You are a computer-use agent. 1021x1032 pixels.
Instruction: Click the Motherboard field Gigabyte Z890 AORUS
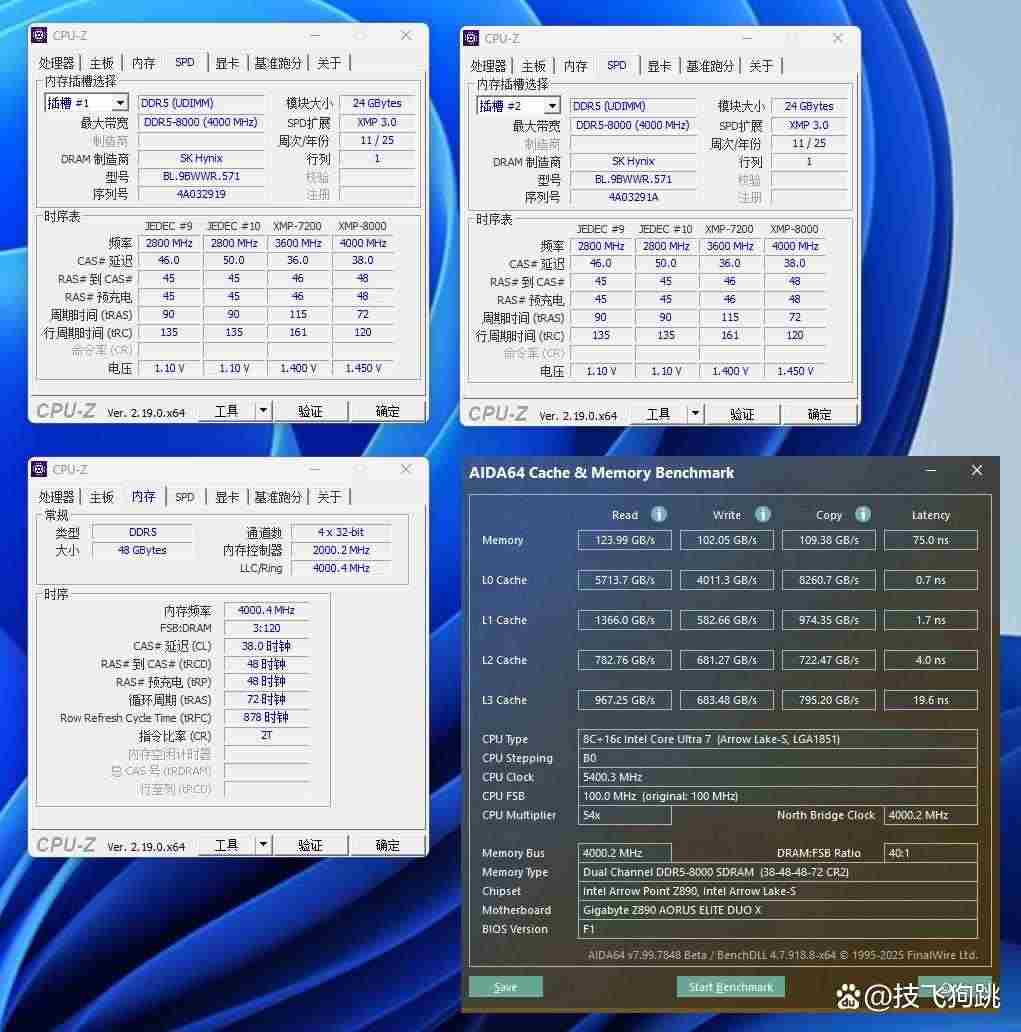(777, 910)
